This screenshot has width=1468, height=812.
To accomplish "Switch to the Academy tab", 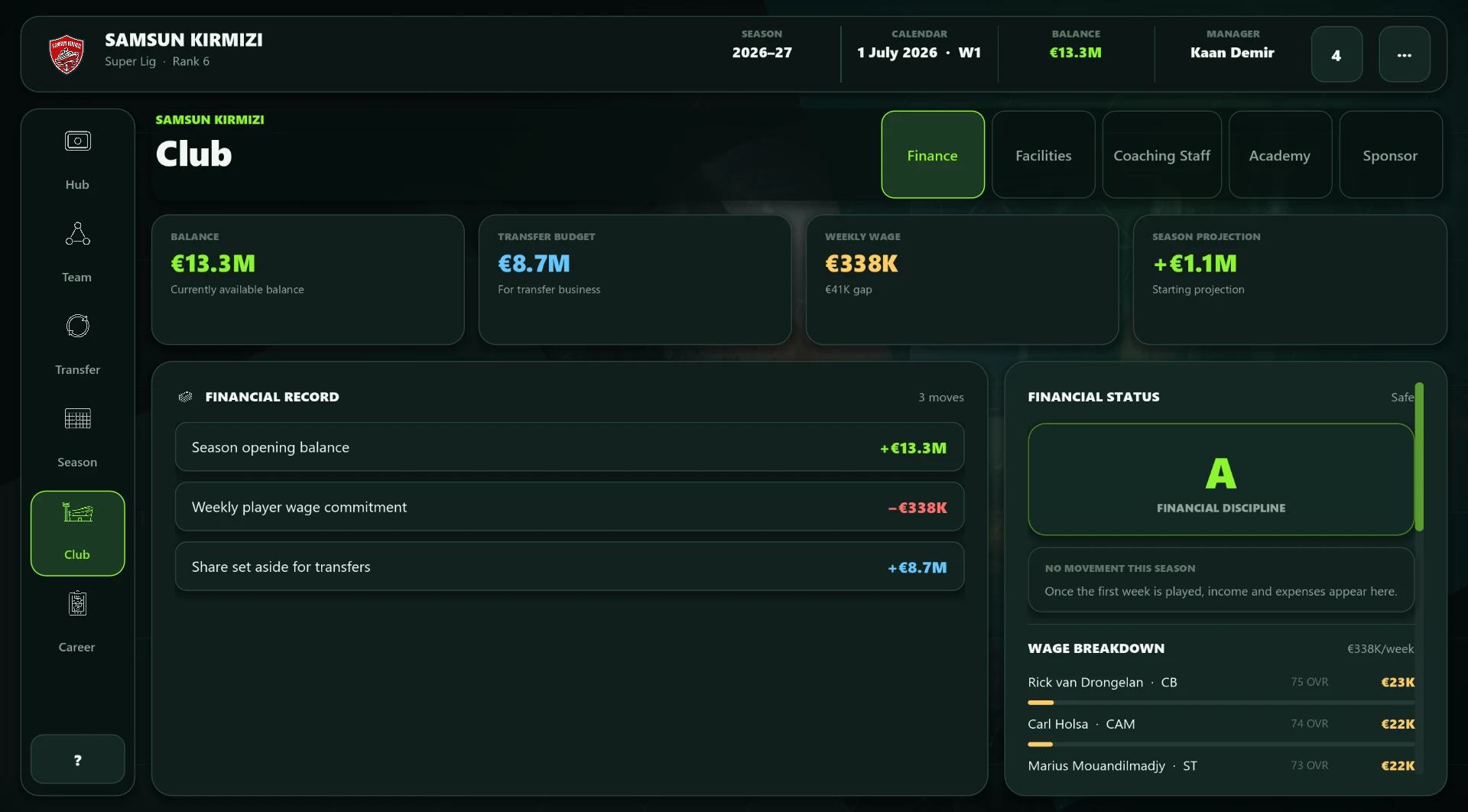I will pos(1281,154).
